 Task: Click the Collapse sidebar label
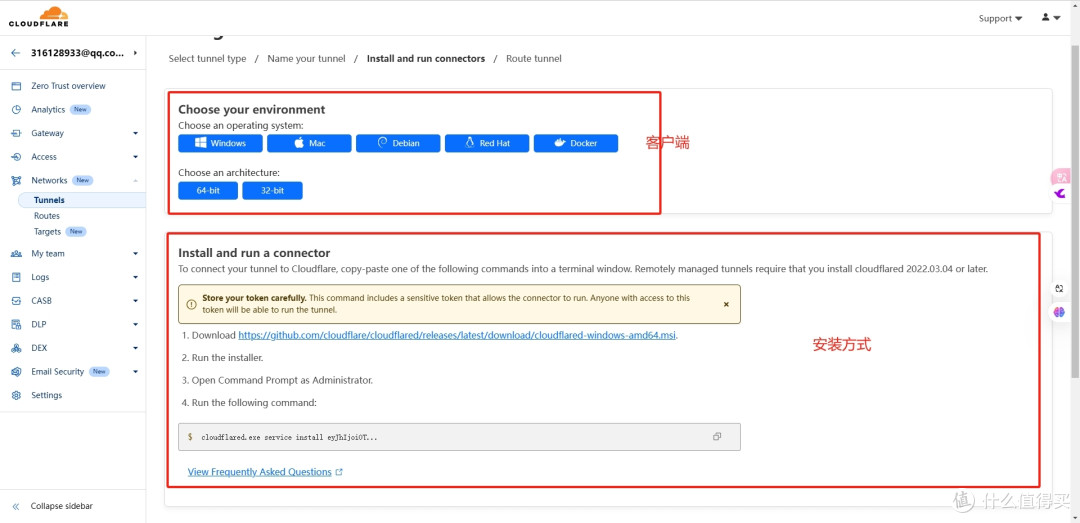[x=62, y=506]
